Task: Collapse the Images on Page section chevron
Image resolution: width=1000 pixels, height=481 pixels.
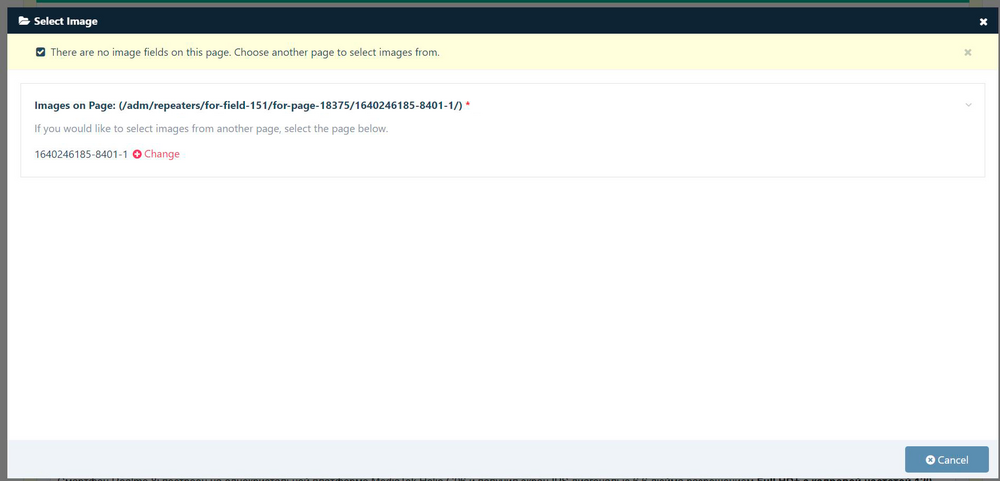Action: 968,105
